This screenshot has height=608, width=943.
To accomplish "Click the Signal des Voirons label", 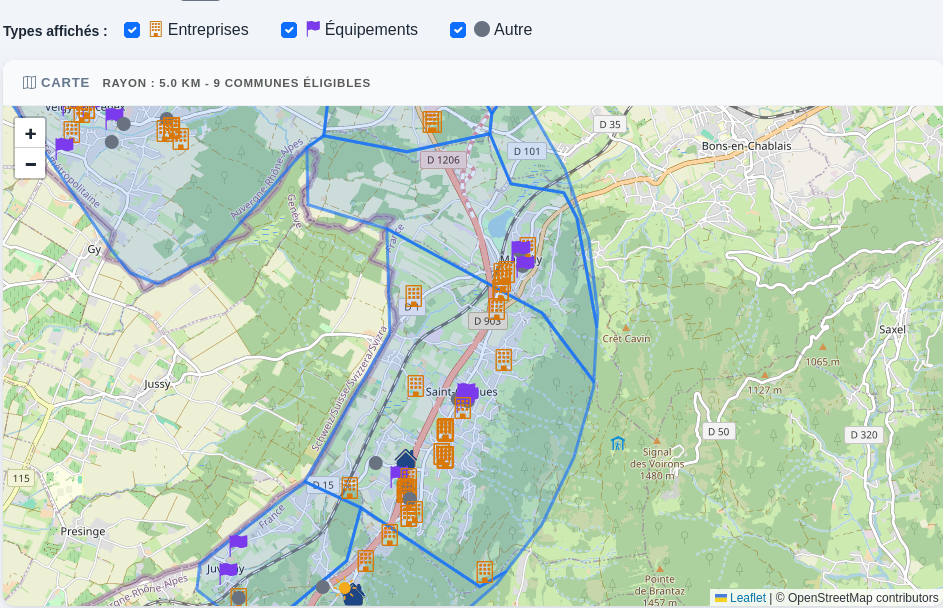I will [x=657, y=464].
